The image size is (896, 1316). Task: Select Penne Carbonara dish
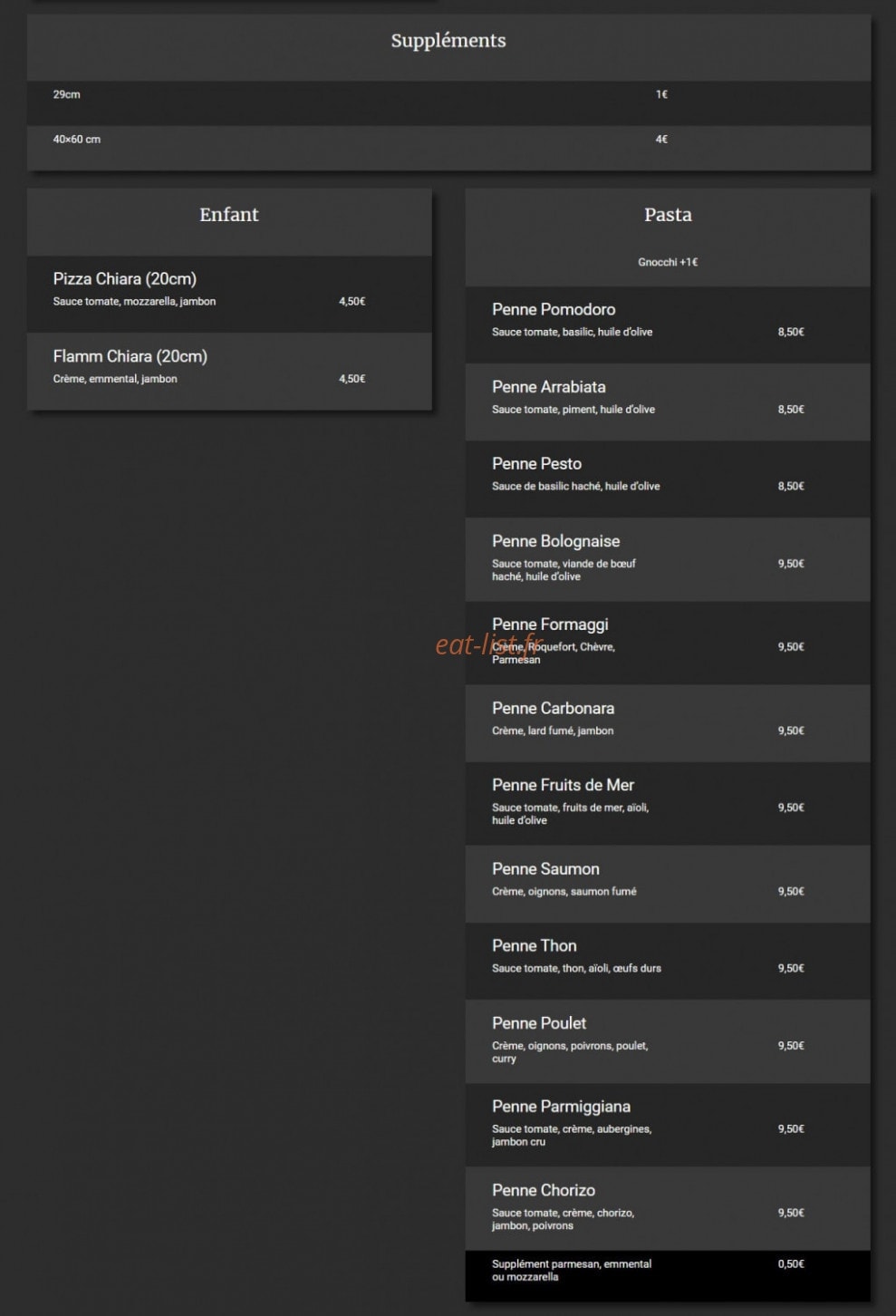click(x=668, y=724)
